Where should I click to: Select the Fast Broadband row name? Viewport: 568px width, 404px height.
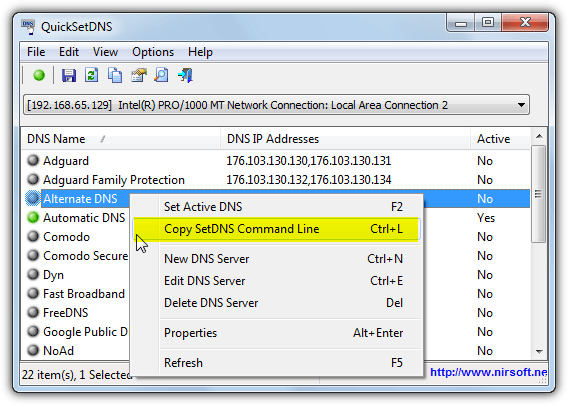click(x=84, y=293)
